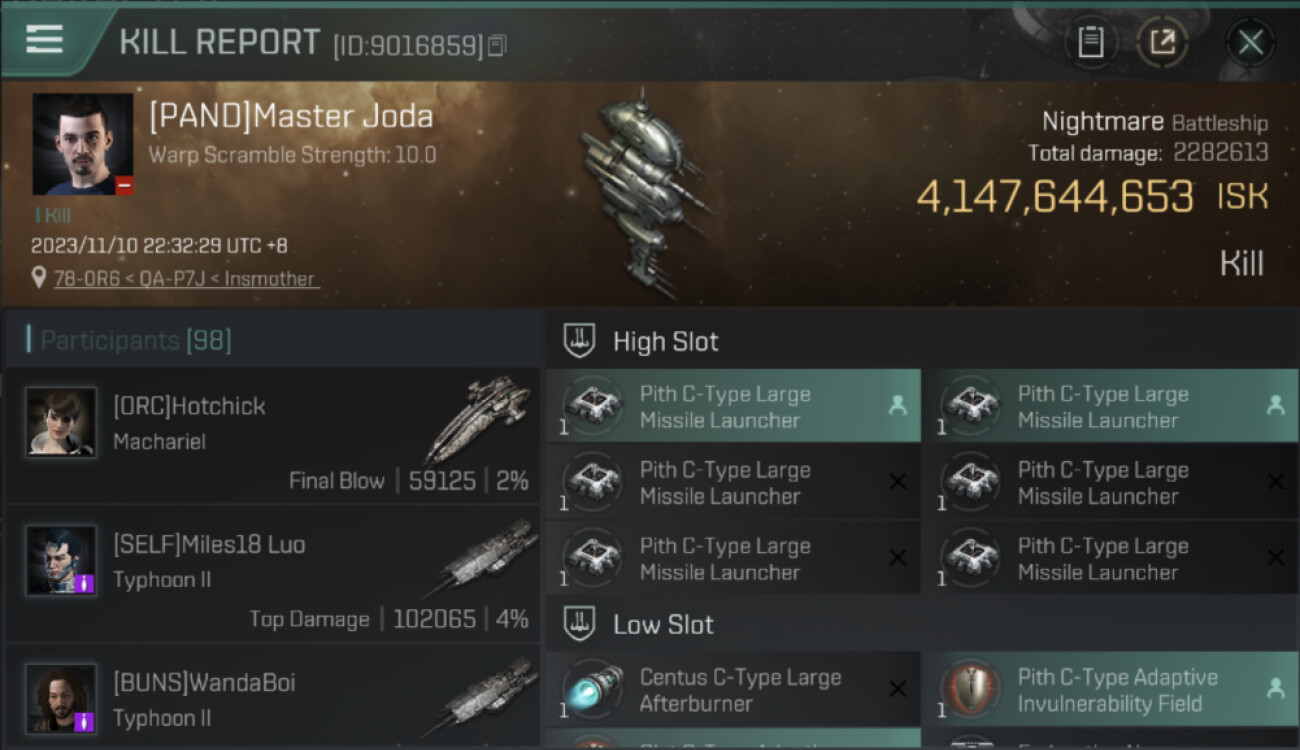
Task: Click the Adaptive Invulnerability Field shield icon
Action: [971, 689]
